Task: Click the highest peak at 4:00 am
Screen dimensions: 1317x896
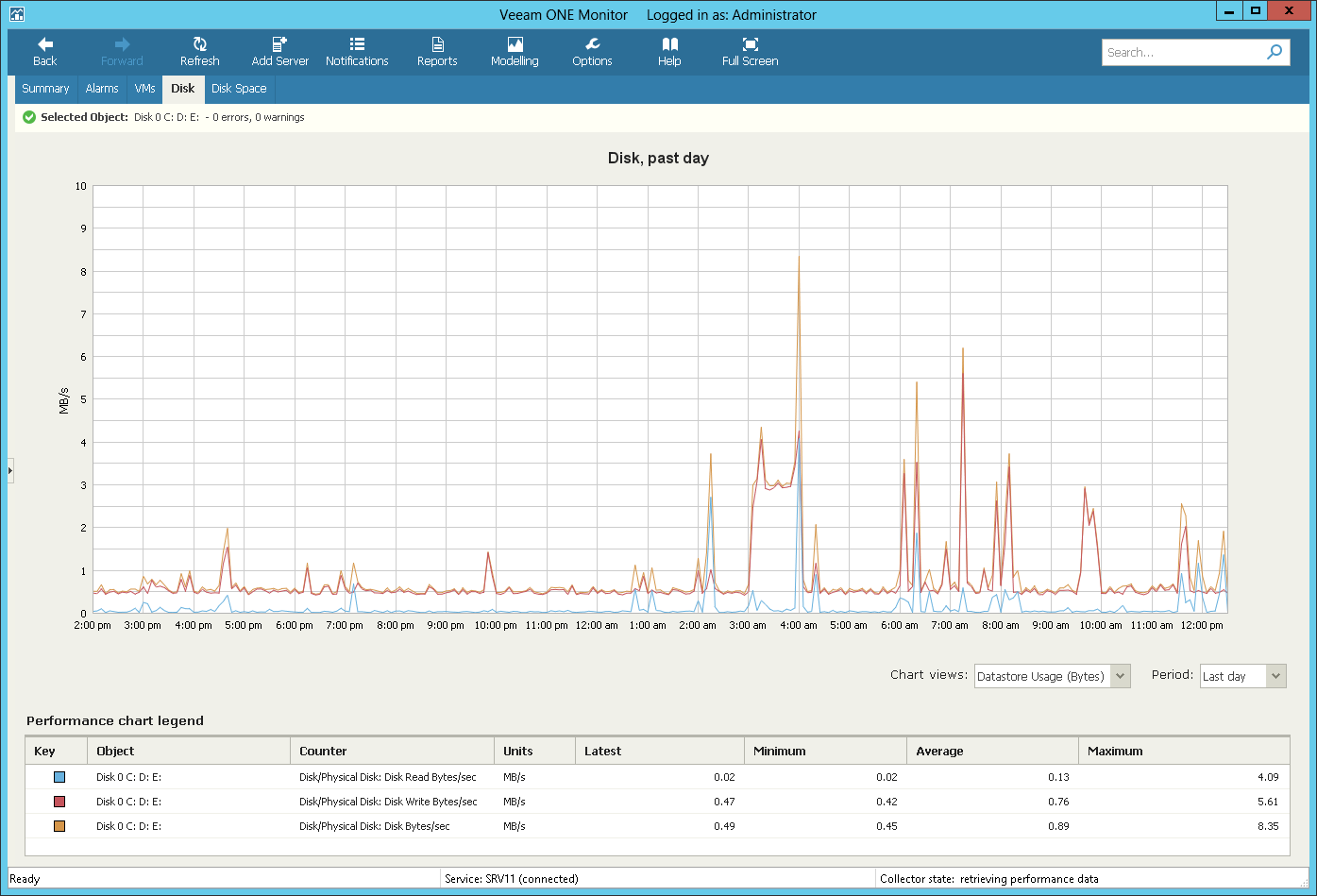Action: click(x=799, y=258)
